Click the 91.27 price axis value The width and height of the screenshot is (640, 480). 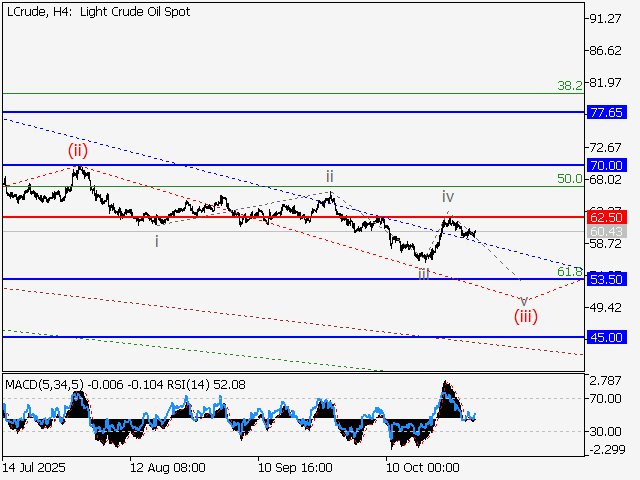[607, 18]
